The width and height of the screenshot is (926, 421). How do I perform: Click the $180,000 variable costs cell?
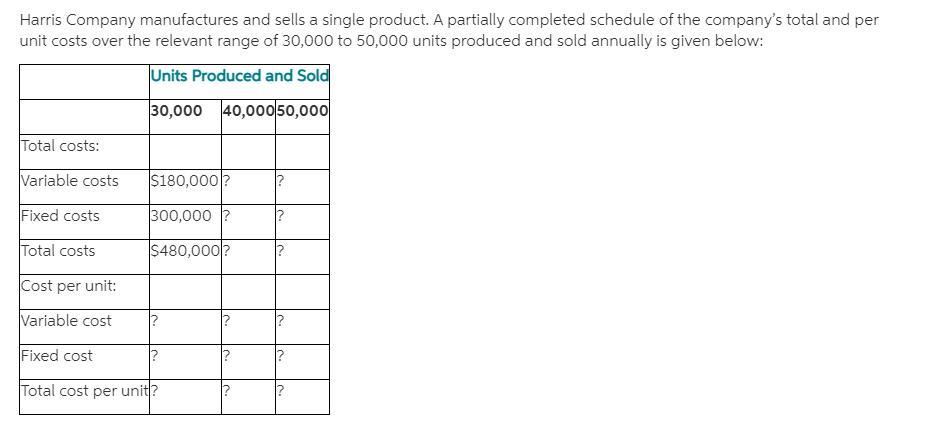(x=184, y=181)
